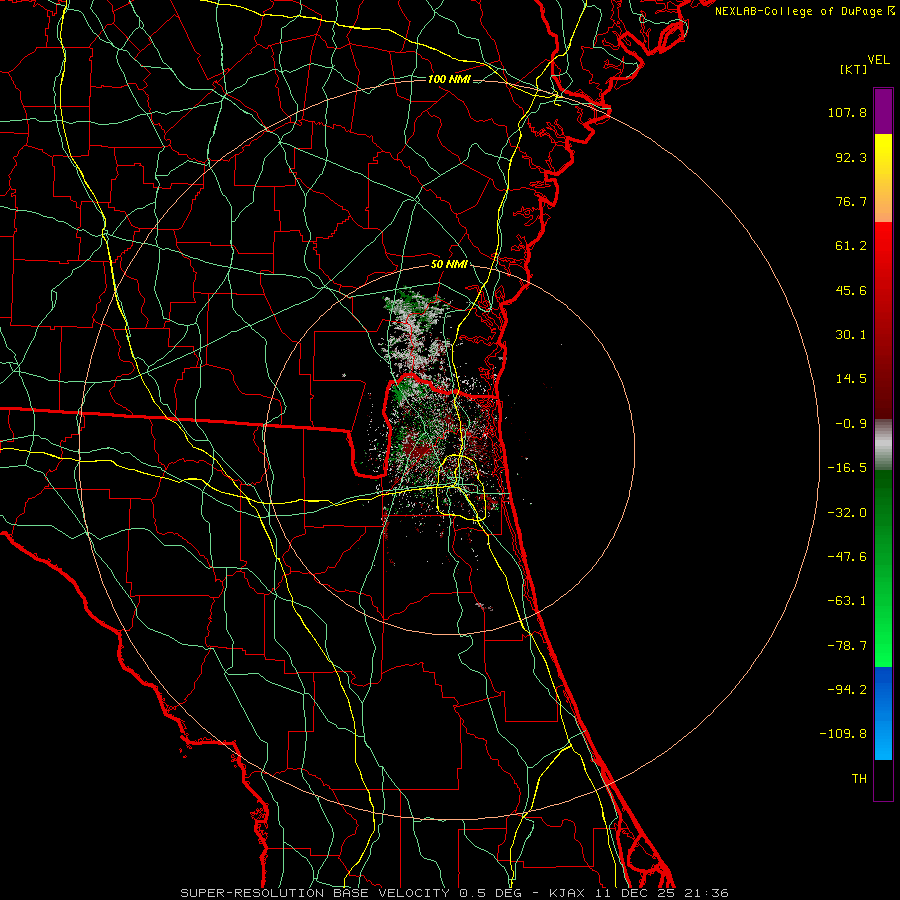Click the 30.1 velocity scale value

coord(851,335)
